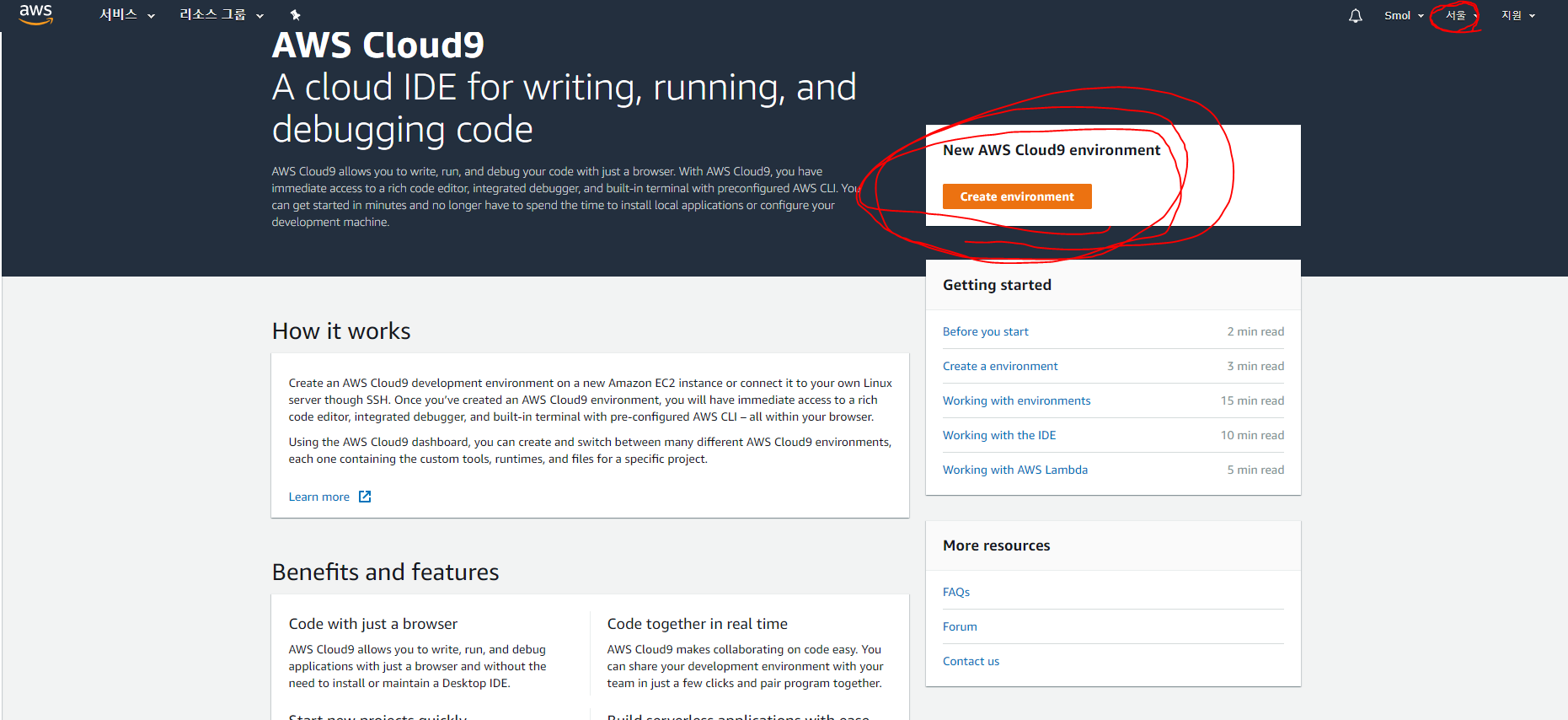Expand the 서비스 services menu
Image resolution: width=1568 pixels, height=720 pixels.
coord(127,15)
